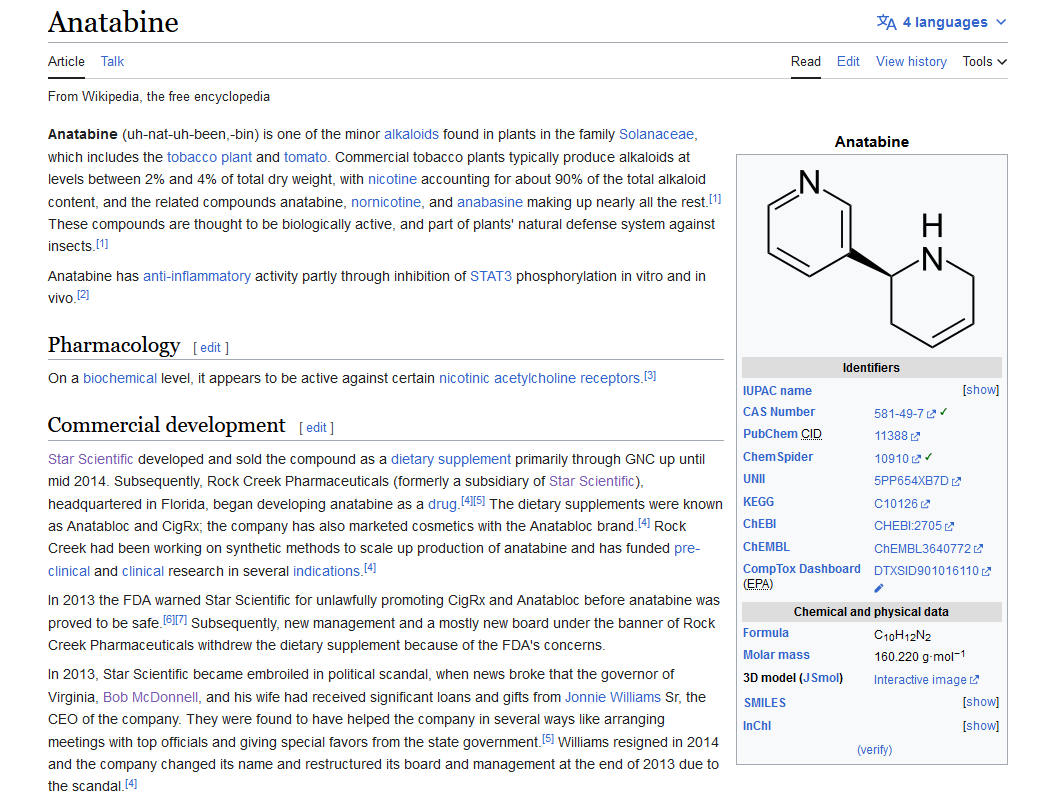Open PubChem CID 11388 link
The width and height of the screenshot is (1044, 802).
[897, 436]
